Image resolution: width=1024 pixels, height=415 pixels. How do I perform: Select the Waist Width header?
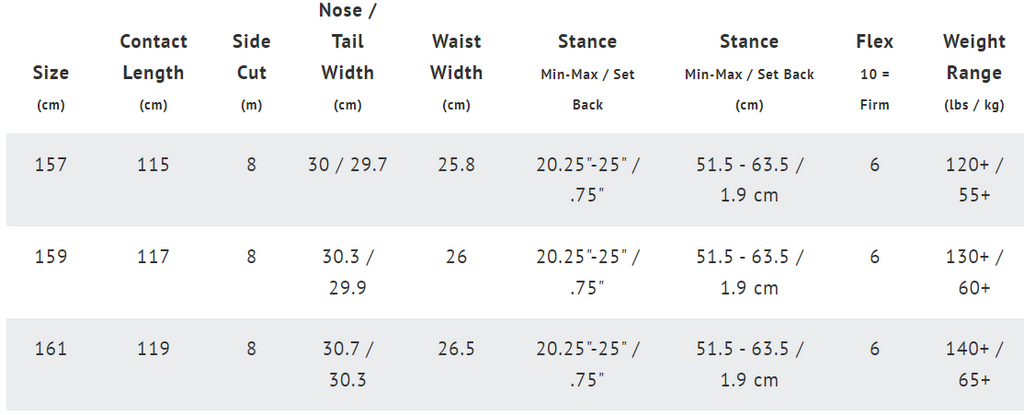point(456,72)
